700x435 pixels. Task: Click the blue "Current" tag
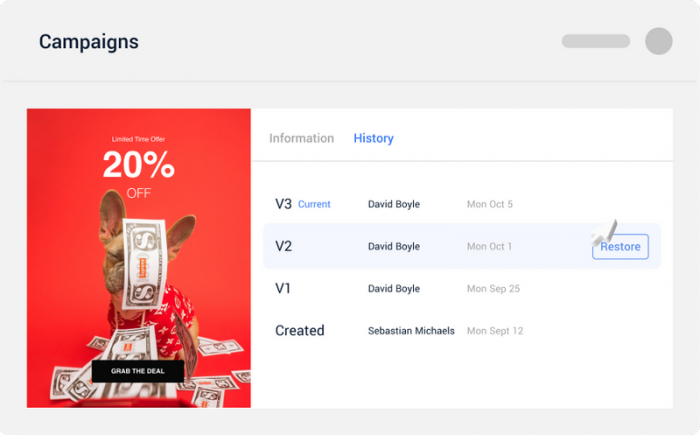(x=314, y=204)
